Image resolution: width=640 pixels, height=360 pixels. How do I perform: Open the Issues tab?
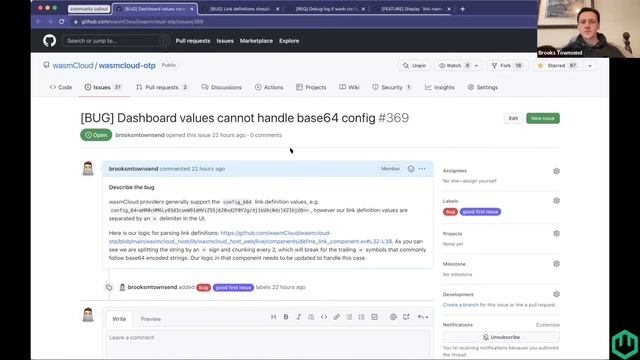(103, 87)
